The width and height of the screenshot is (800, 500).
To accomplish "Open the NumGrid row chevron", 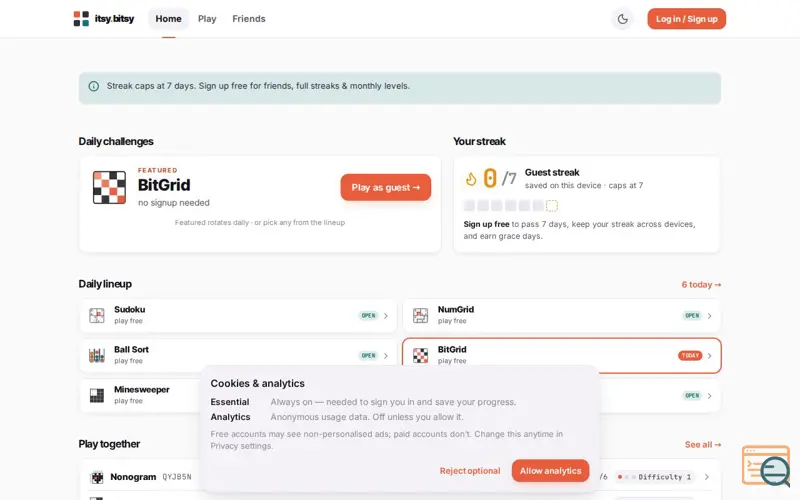I will (710, 316).
